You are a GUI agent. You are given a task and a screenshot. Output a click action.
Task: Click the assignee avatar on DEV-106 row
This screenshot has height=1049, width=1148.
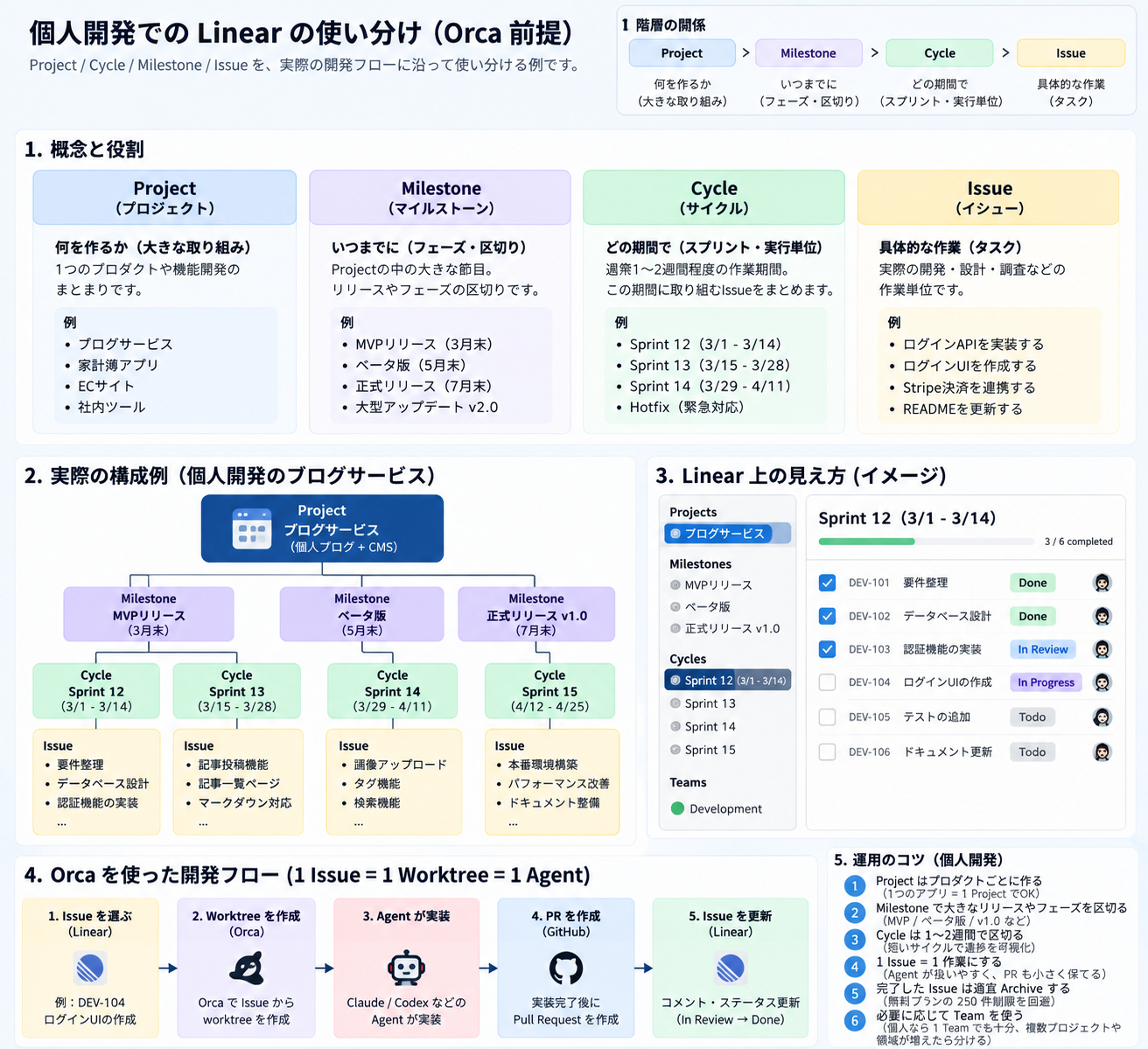click(x=1102, y=752)
